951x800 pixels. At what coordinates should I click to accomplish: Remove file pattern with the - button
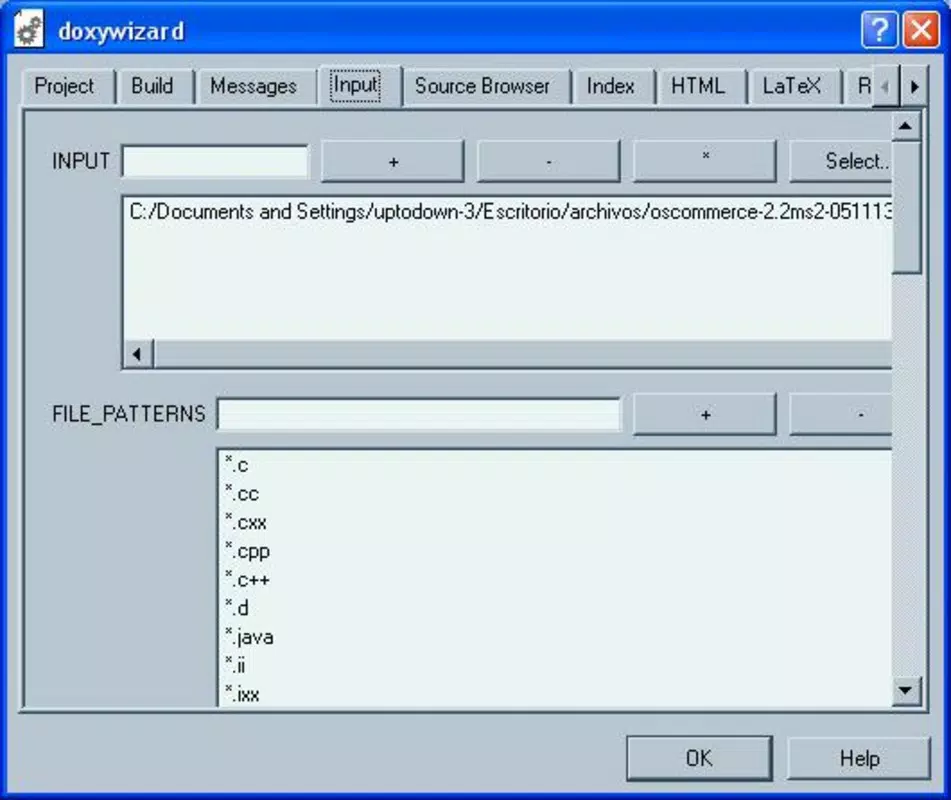(841, 414)
